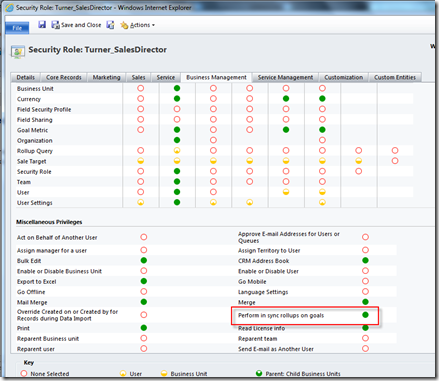
Task: Click the Save and New icon
Action: [x=110, y=25]
